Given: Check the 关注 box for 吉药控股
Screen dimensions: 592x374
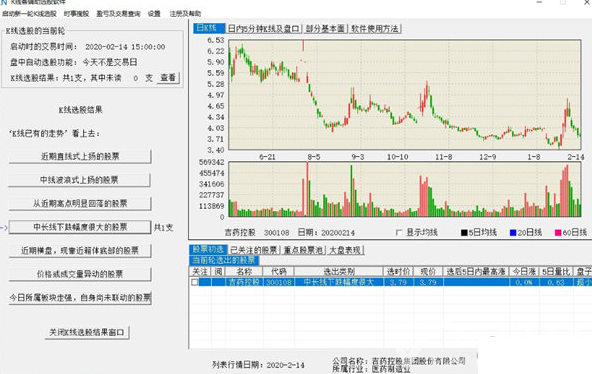Looking at the screenshot, I should tap(195, 282).
